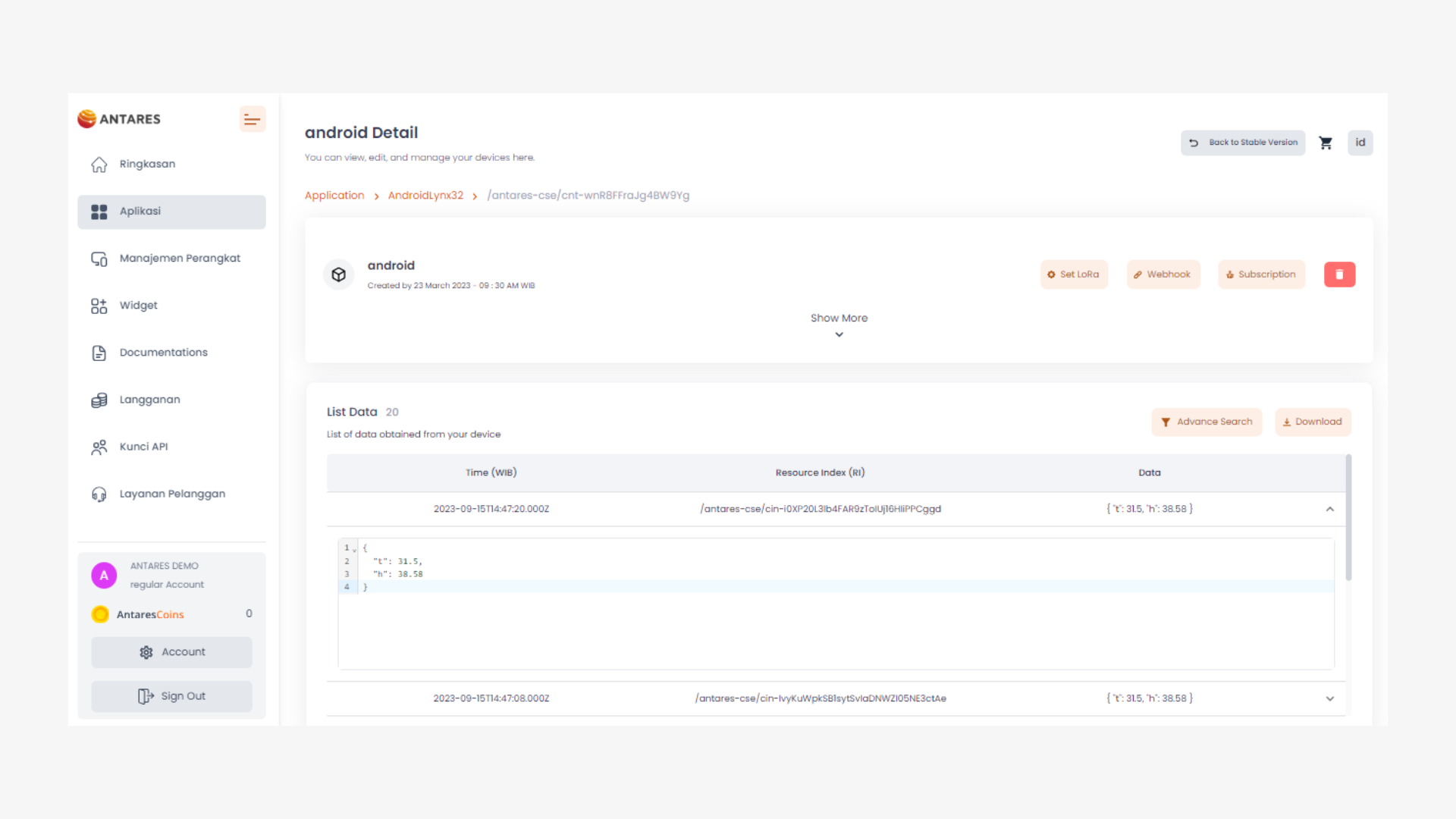Image resolution: width=1456 pixels, height=819 pixels.
Task: Collapse the first data row JSON view
Action: [x=1330, y=509]
